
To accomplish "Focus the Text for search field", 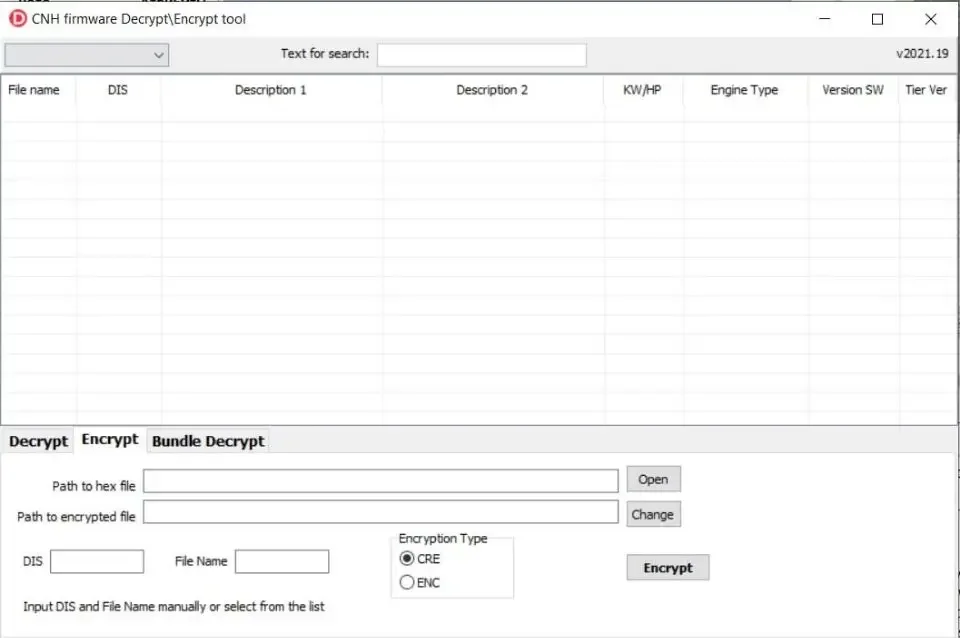I will point(482,54).
